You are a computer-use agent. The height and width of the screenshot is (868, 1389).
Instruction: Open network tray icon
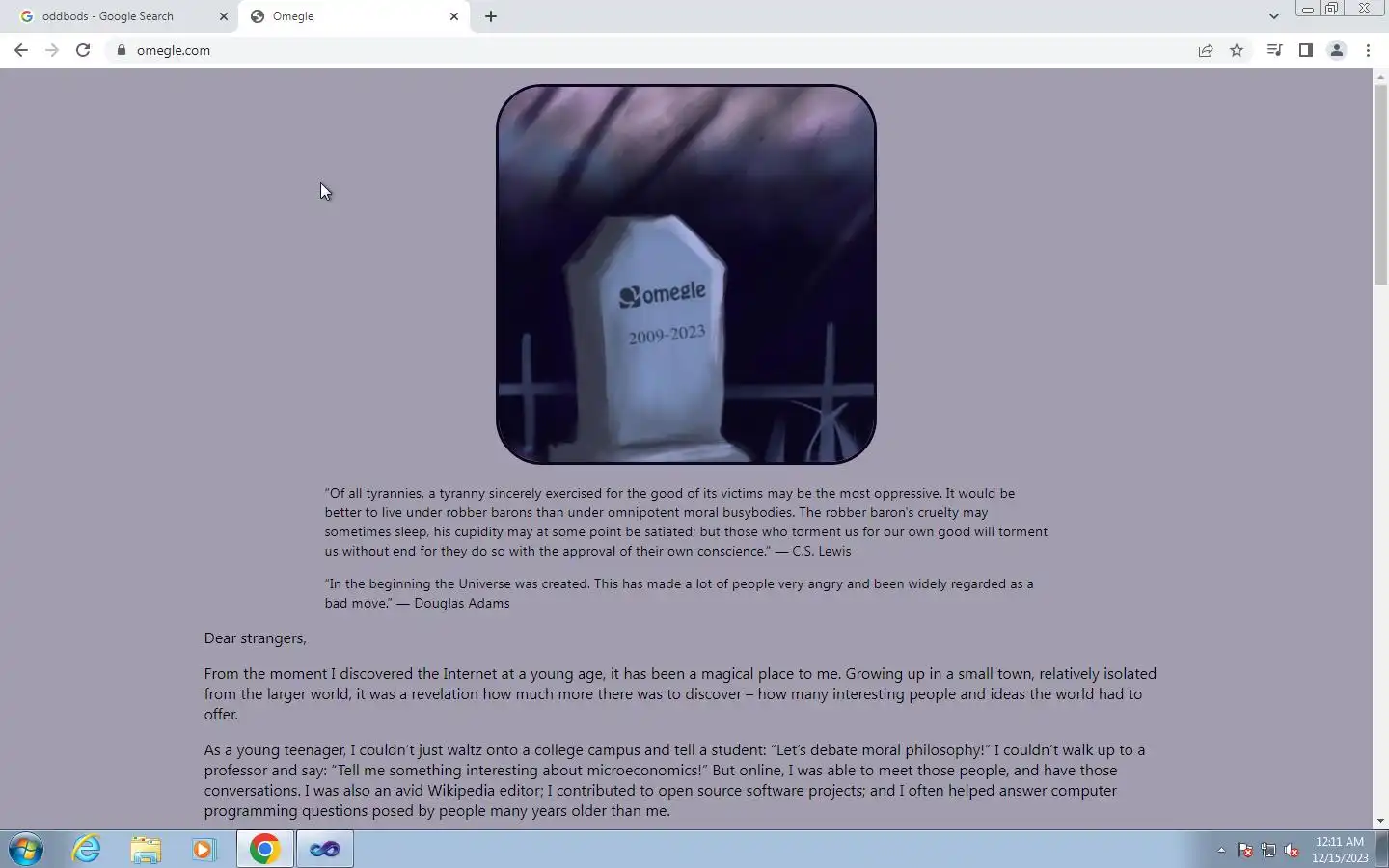pos(1268,851)
